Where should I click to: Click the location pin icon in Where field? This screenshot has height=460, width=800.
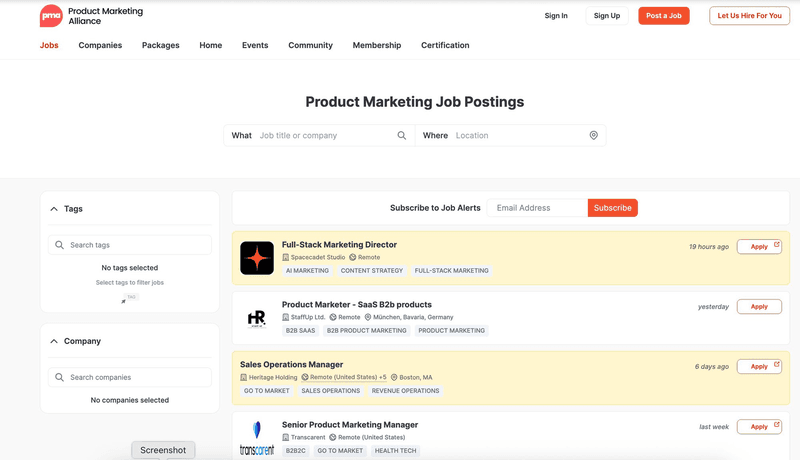point(593,136)
